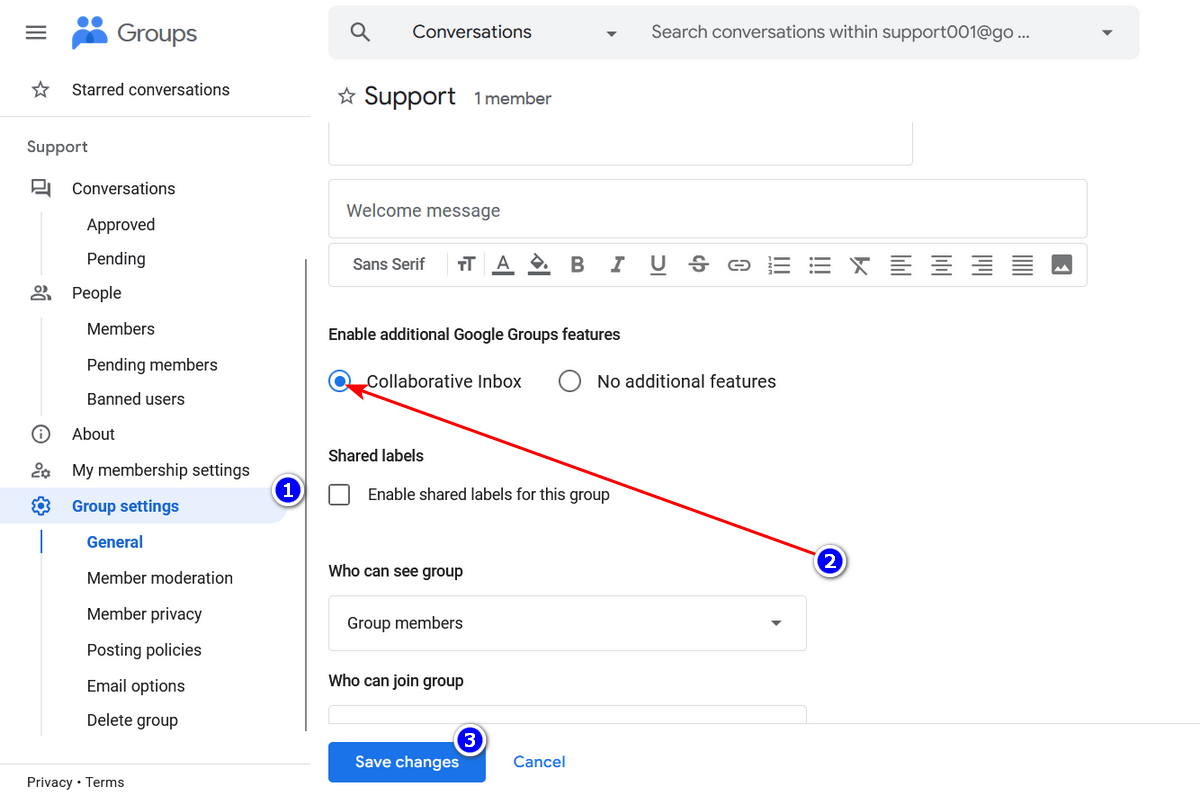Click the search magnifier icon
1200x796 pixels.
[x=360, y=32]
